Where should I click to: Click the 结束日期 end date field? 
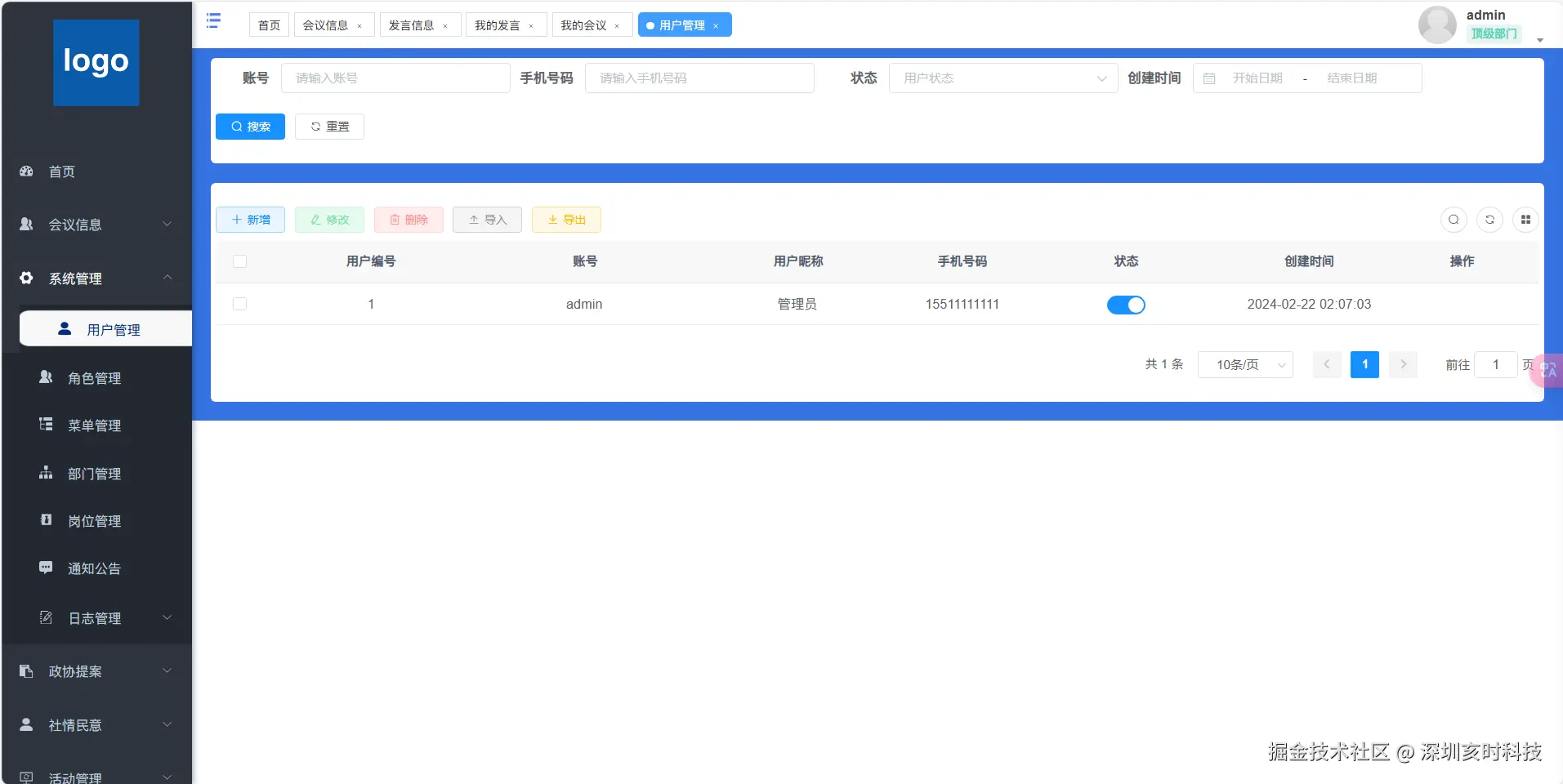coord(1352,78)
